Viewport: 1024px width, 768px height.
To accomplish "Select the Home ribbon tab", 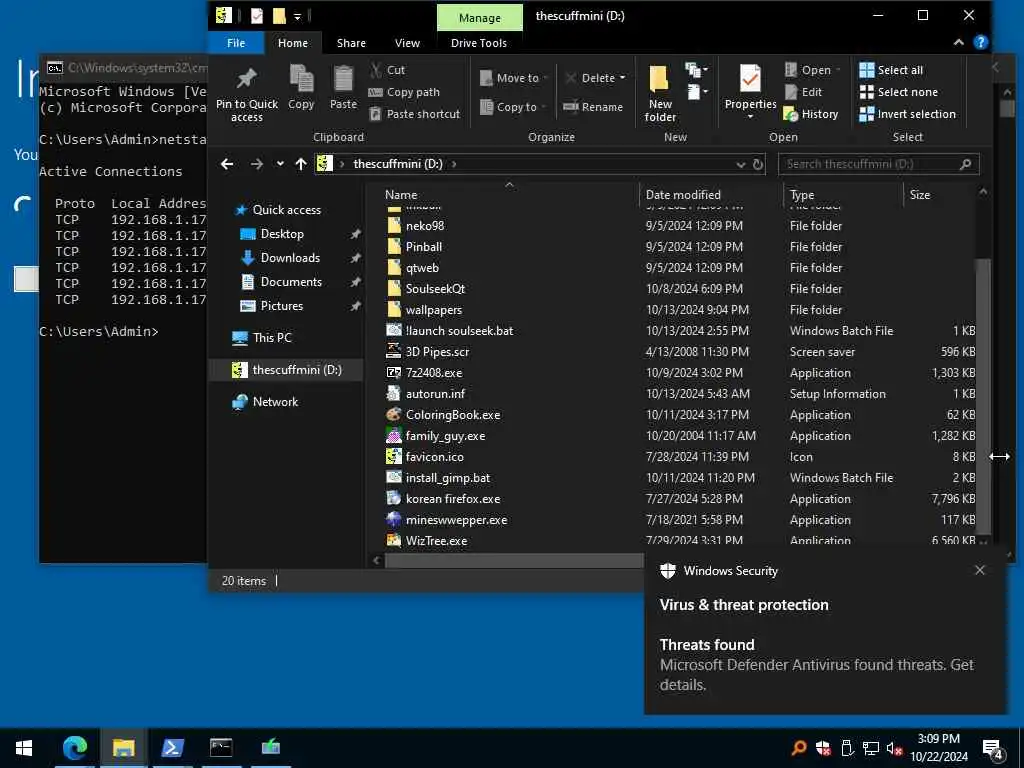I will (x=293, y=43).
